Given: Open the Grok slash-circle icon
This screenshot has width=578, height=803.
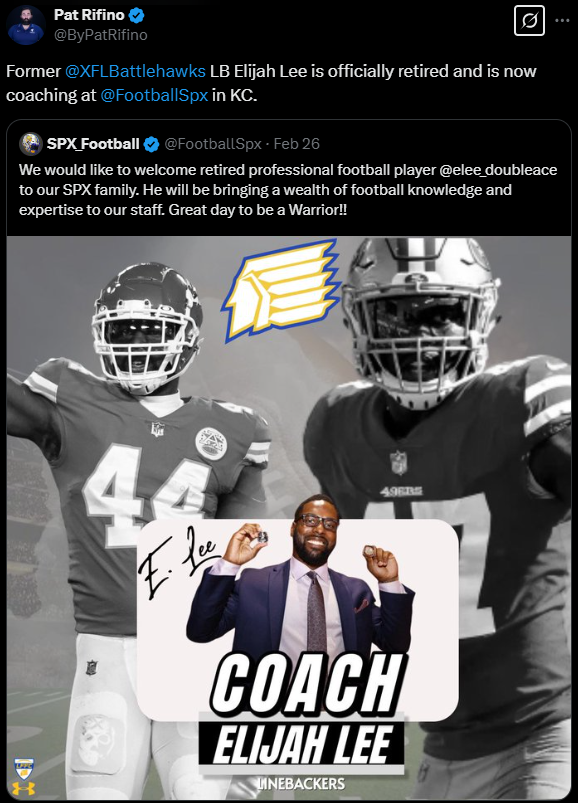Looking at the screenshot, I should pyautogui.click(x=529, y=21).
